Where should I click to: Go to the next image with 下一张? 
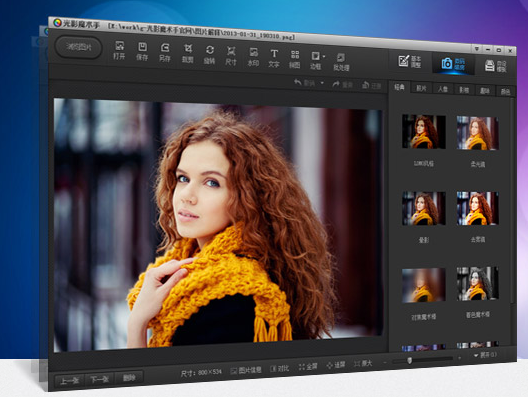(x=99, y=379)
